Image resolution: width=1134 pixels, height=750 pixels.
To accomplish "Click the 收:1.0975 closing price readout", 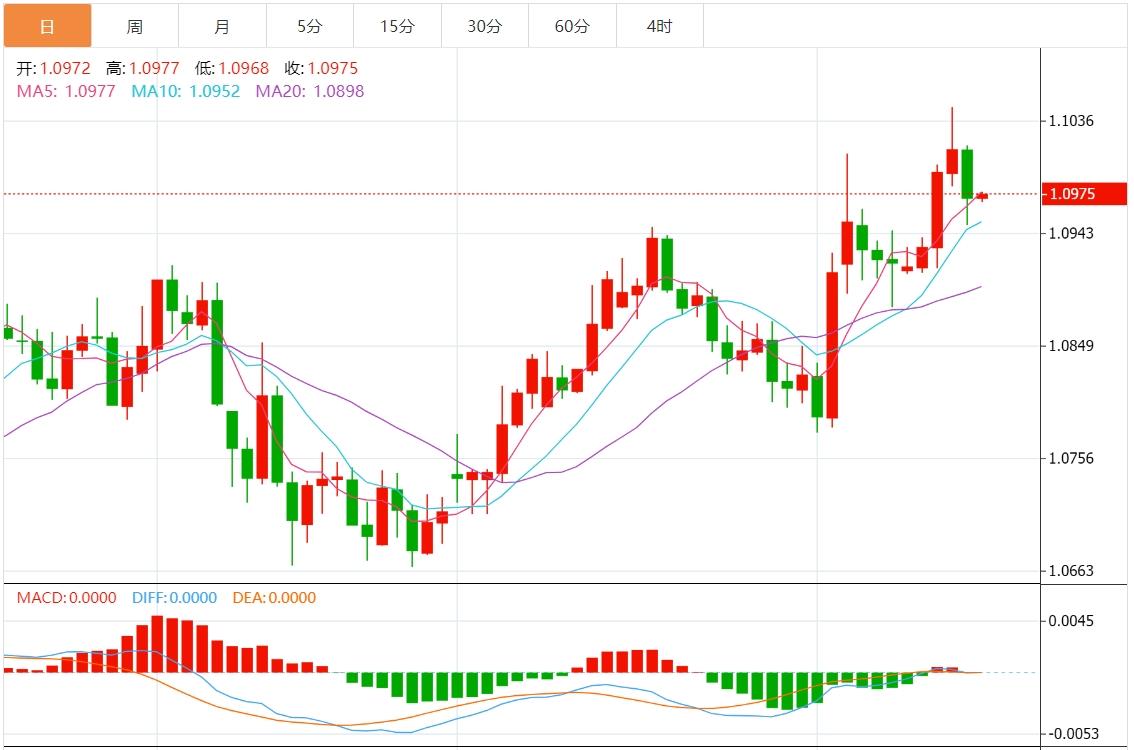I will [321, 68].
